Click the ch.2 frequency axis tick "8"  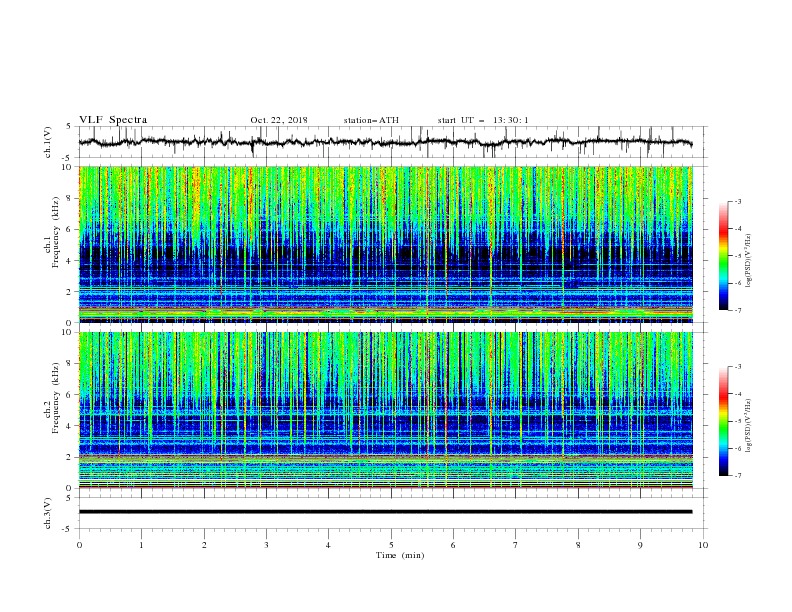pos(70,364)
